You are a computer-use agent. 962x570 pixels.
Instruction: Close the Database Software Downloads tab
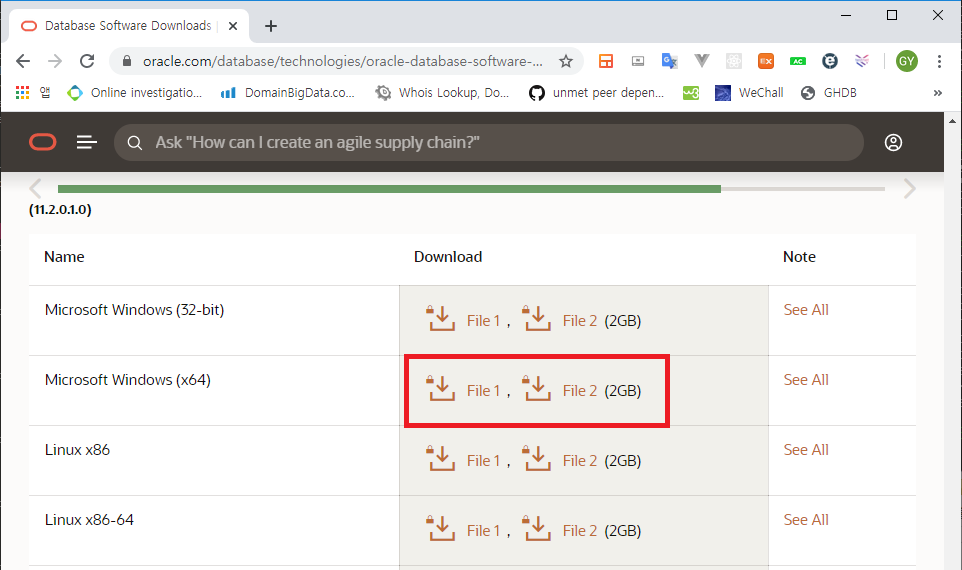(x=233, y=26)
